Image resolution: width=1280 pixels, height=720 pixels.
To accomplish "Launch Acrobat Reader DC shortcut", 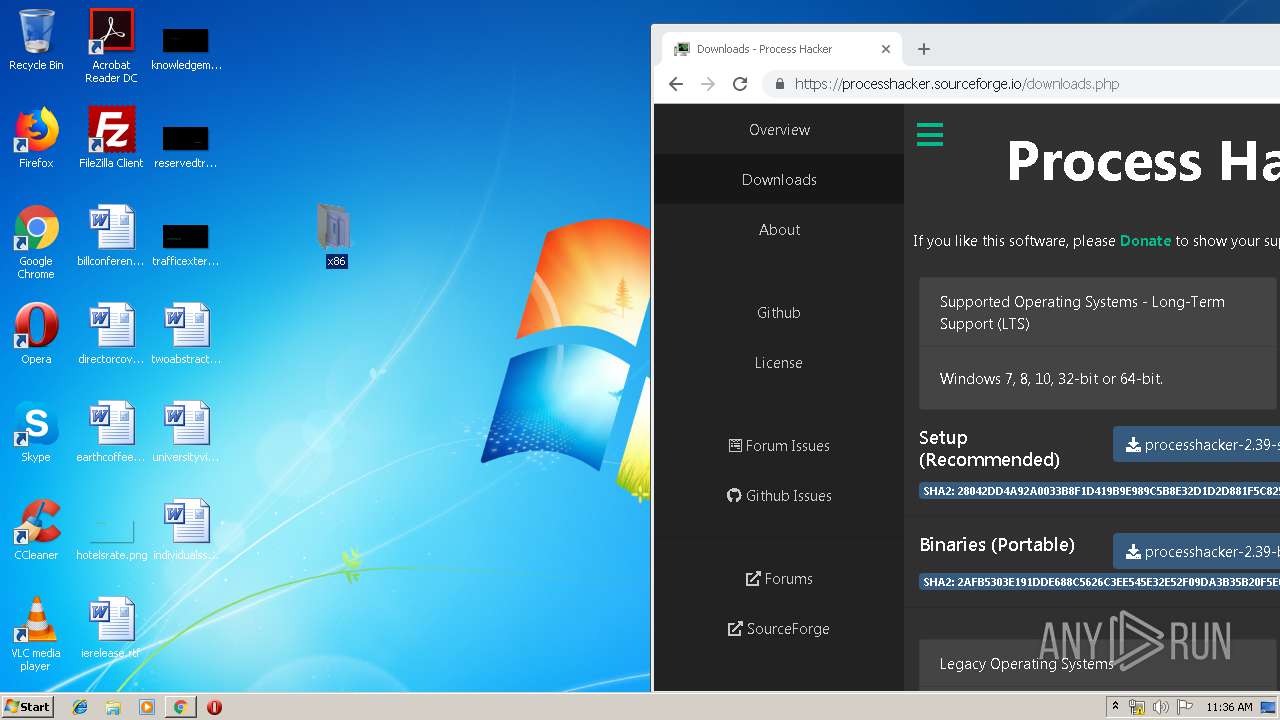I will [111, 46].
